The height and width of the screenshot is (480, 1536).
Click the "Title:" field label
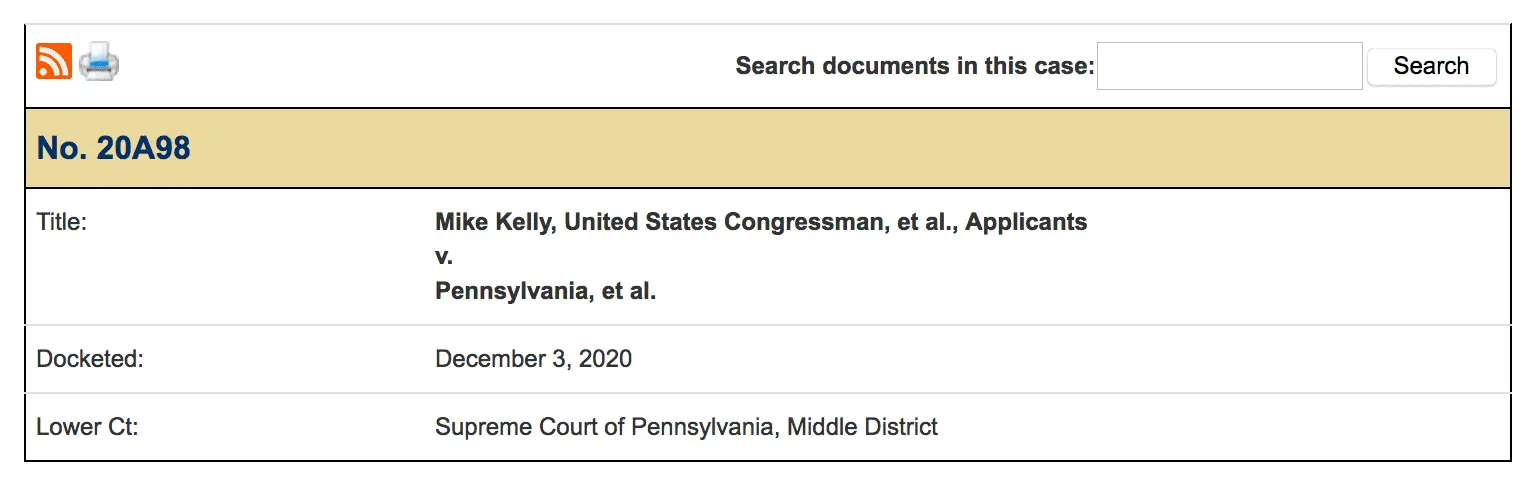(x=62, y=222)
